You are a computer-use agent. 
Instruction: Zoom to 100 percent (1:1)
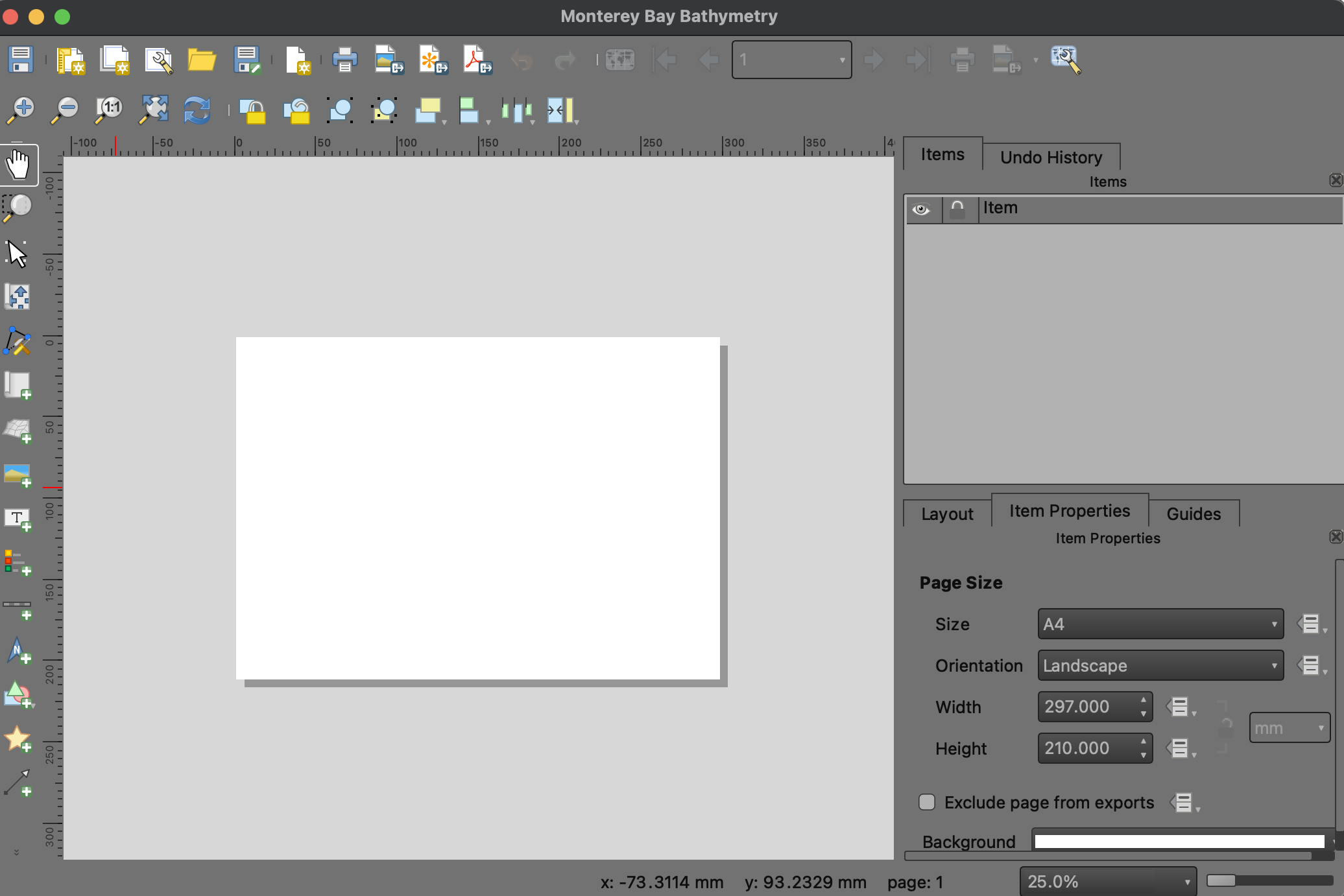click(109, 110)
